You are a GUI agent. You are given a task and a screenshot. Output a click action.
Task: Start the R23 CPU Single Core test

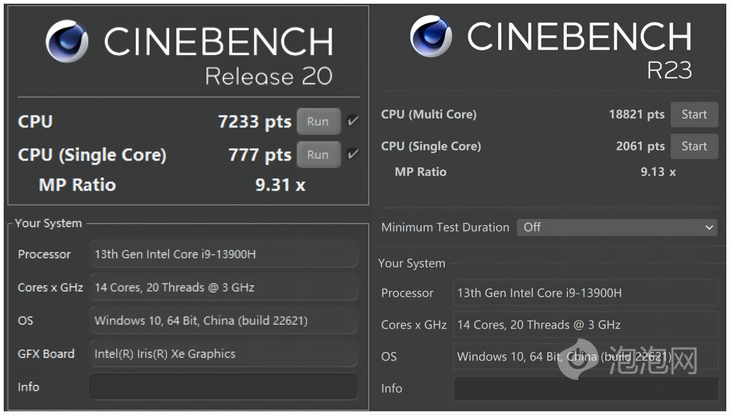tap(694, 146)
